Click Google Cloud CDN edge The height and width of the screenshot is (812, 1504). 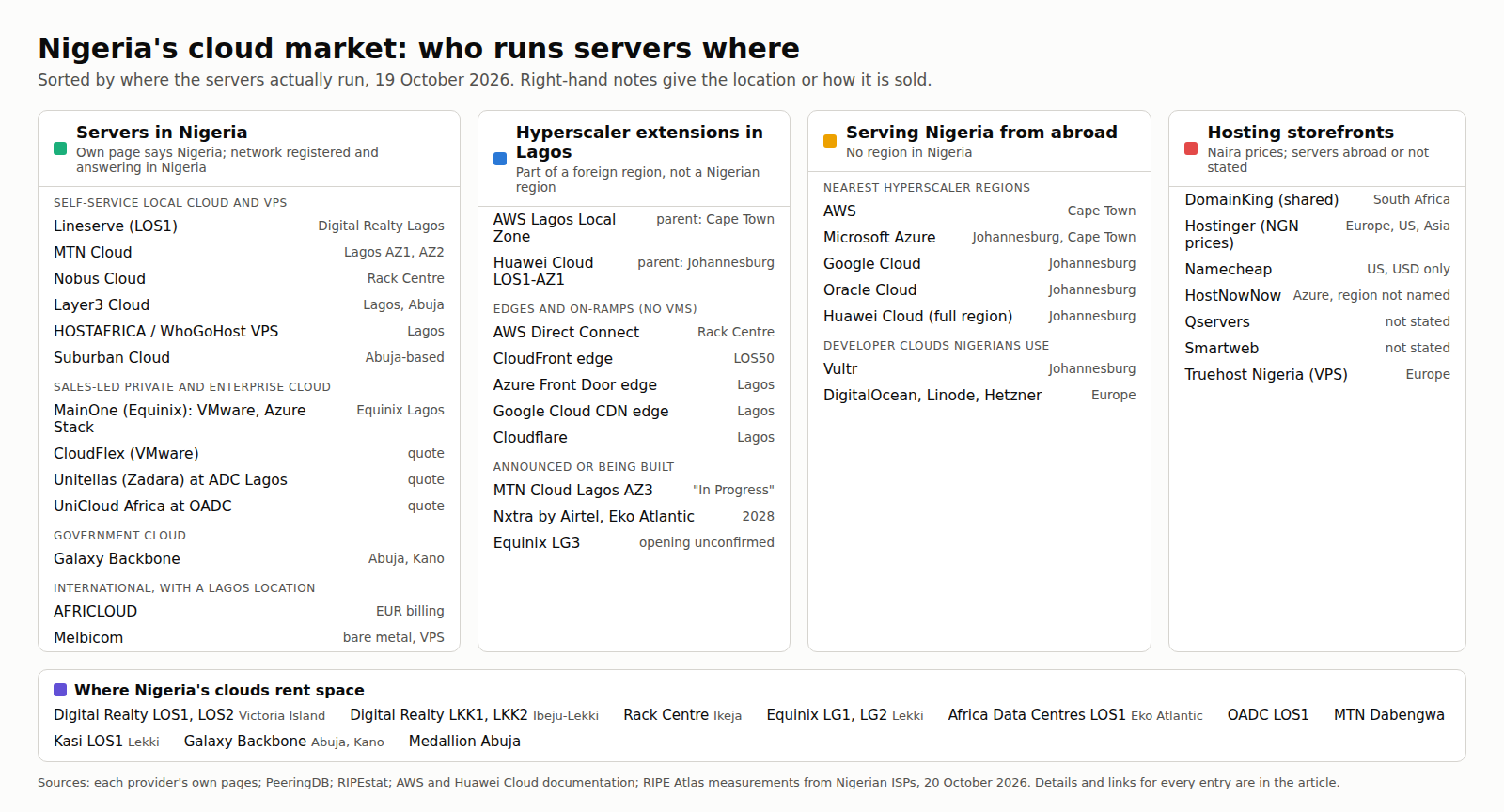(x=634, y=411)
